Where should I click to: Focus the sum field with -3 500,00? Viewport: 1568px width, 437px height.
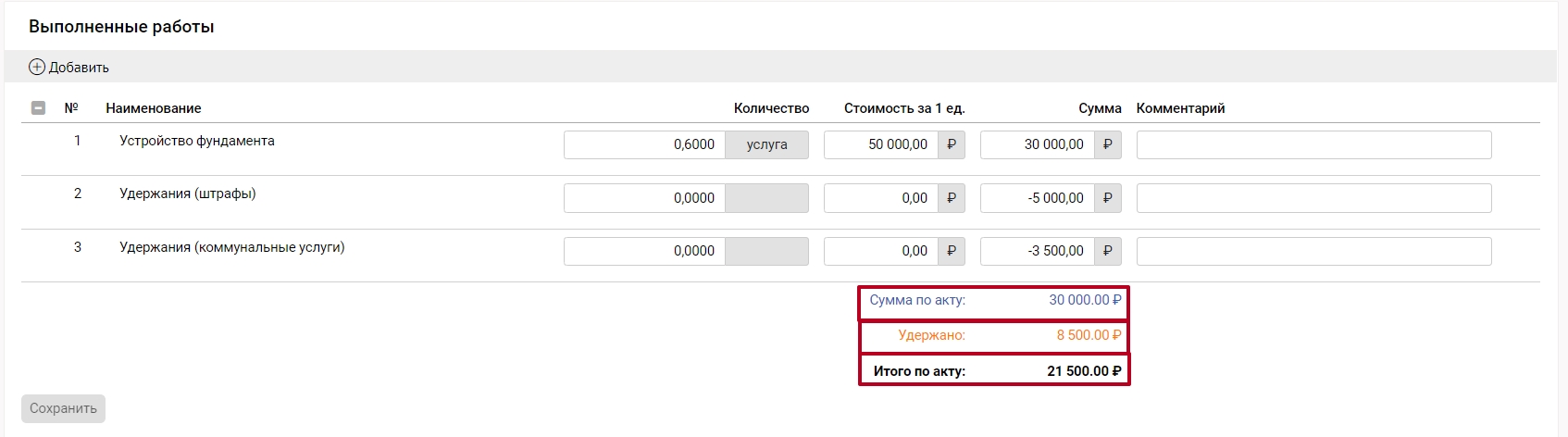pyautogui.click(x=1037, y=251)
